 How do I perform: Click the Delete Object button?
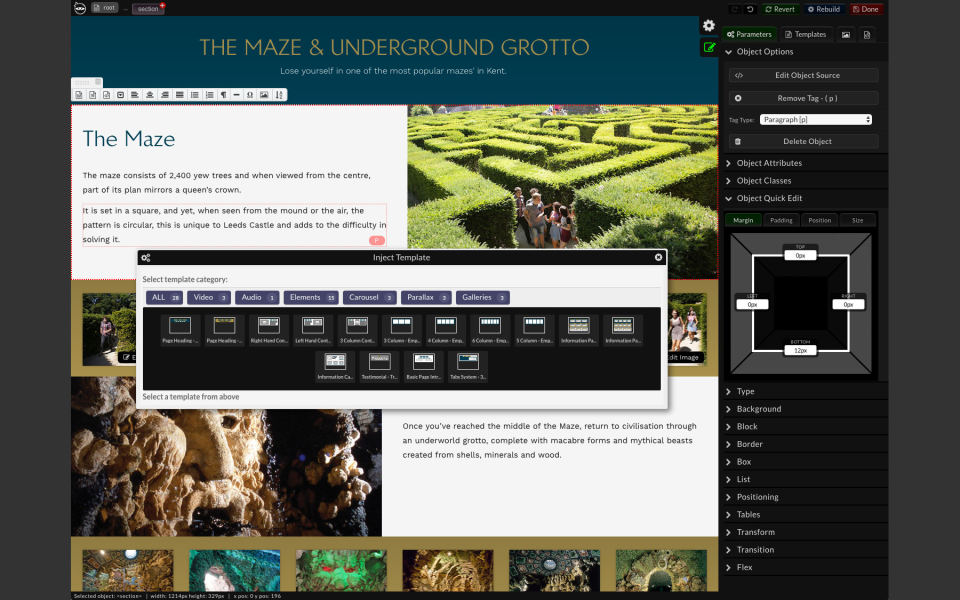(803, 141)
